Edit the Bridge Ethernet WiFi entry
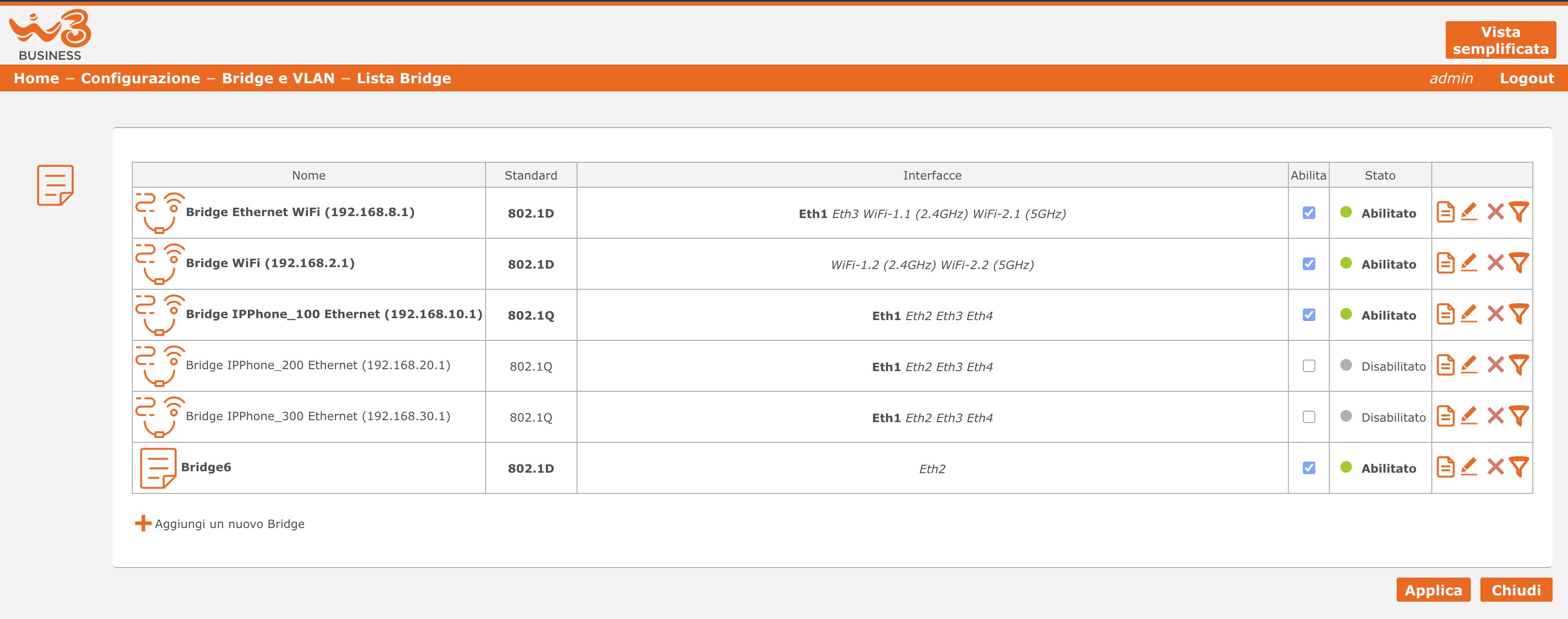The width and height of the screenshot is (1568, 619). [1469, 212]
